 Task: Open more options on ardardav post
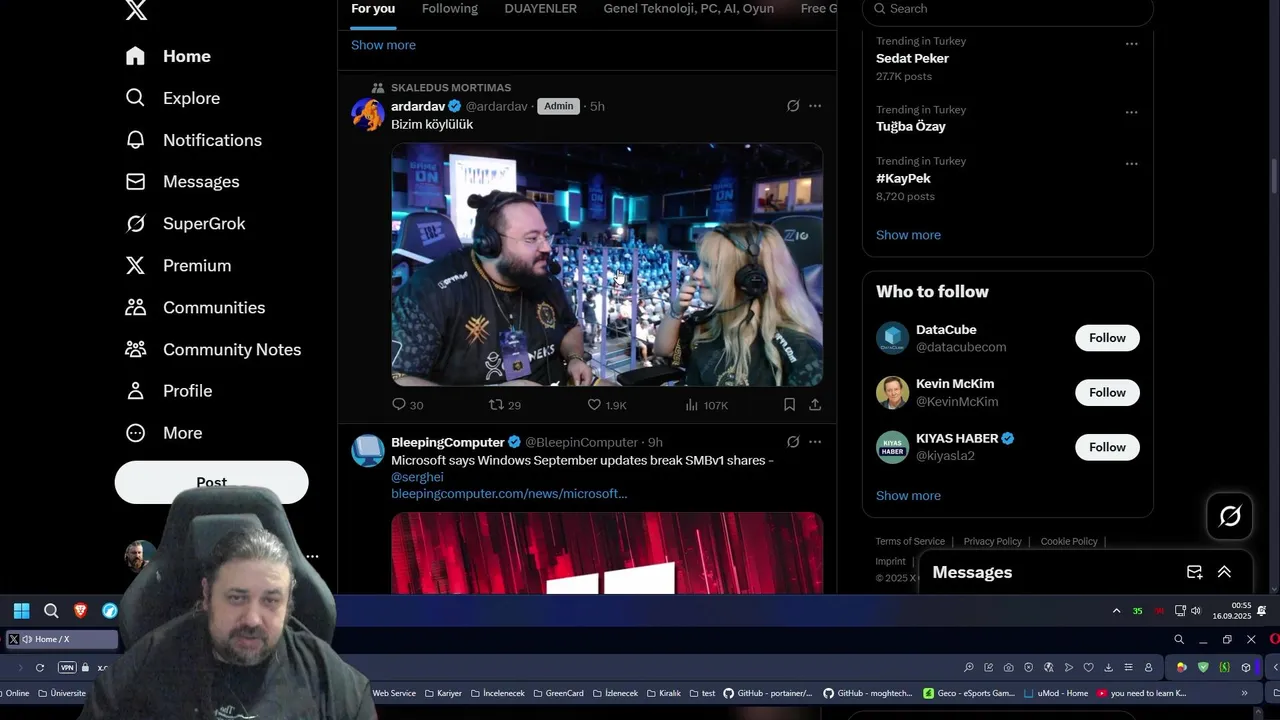click(x=815, y=106)
